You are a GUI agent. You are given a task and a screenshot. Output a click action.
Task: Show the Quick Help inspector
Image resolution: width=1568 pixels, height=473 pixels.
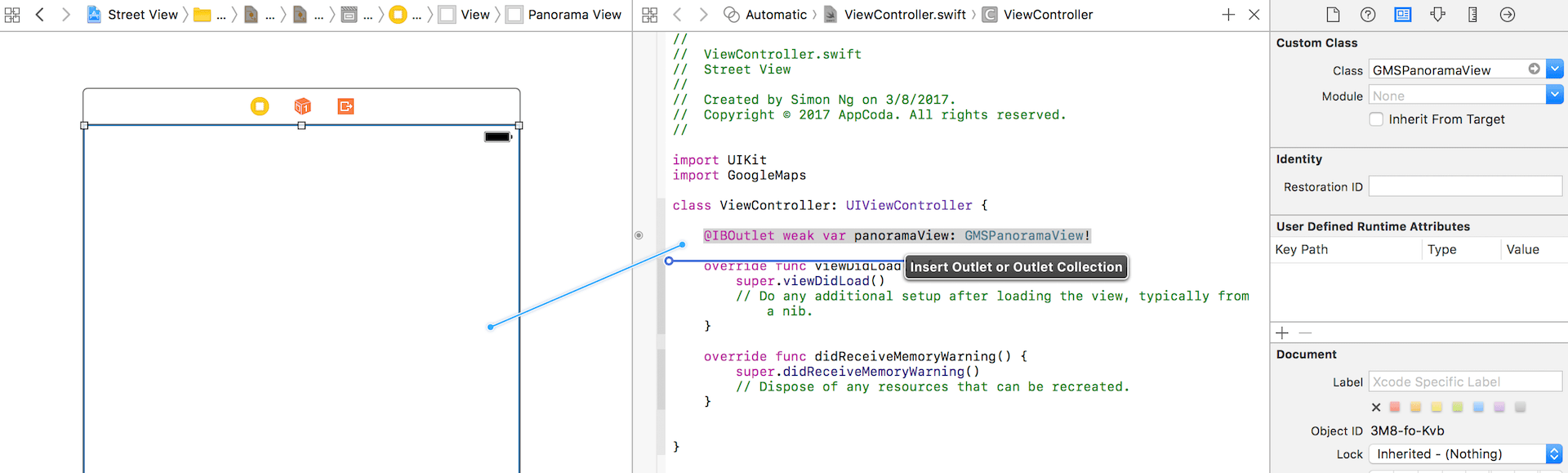[1368, 15]
